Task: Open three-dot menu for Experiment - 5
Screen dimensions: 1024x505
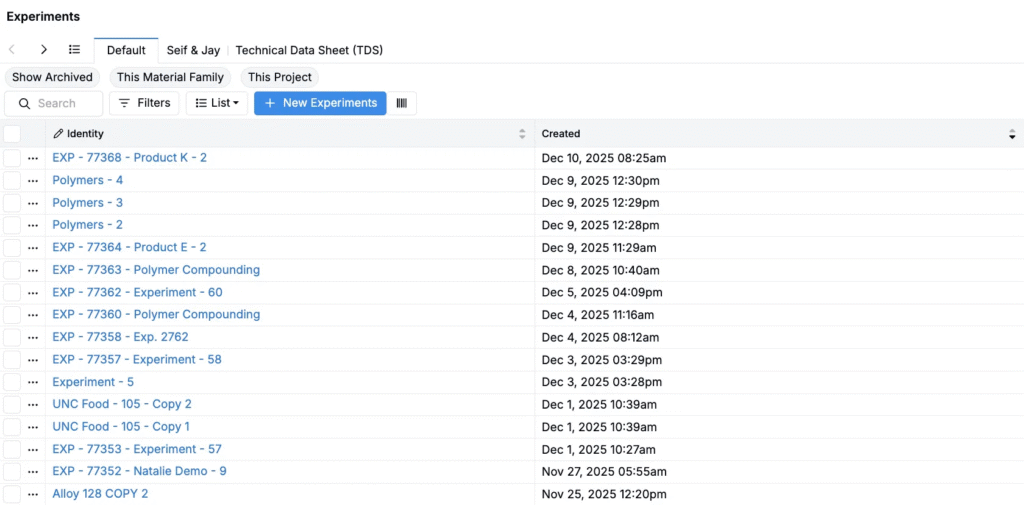Action: pos(33,382)
